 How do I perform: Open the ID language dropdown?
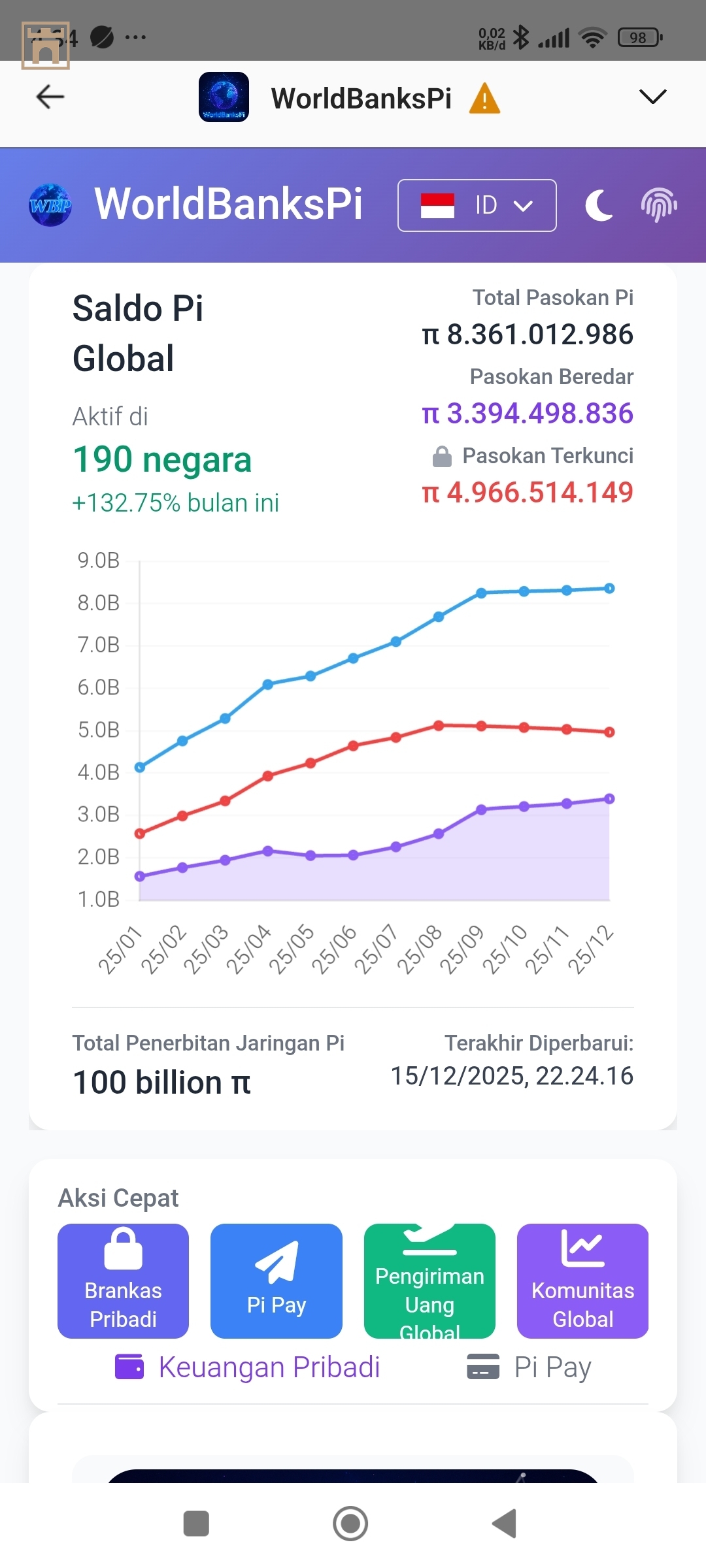point(477,205)
